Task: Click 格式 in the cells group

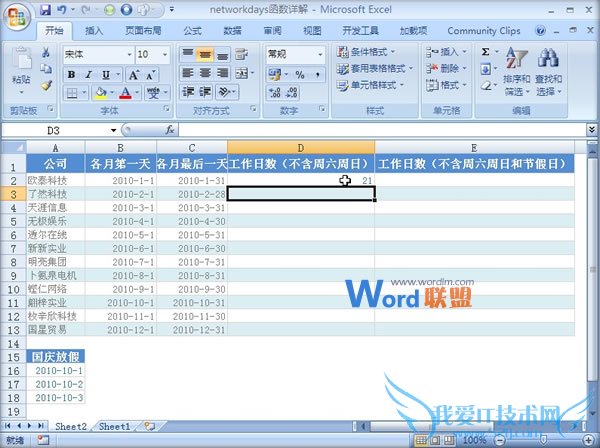Action: pyautogui.click(x=446, y=85)
